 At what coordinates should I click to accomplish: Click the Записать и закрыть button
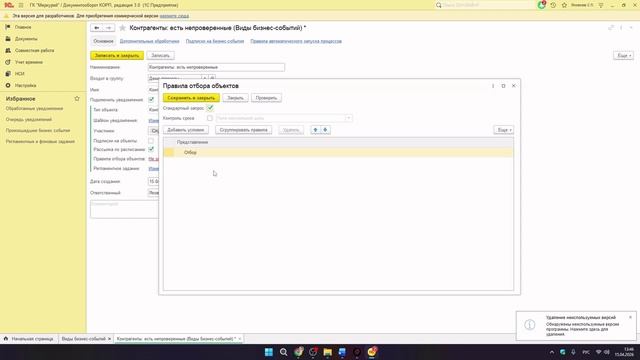[x=117, y=56]
